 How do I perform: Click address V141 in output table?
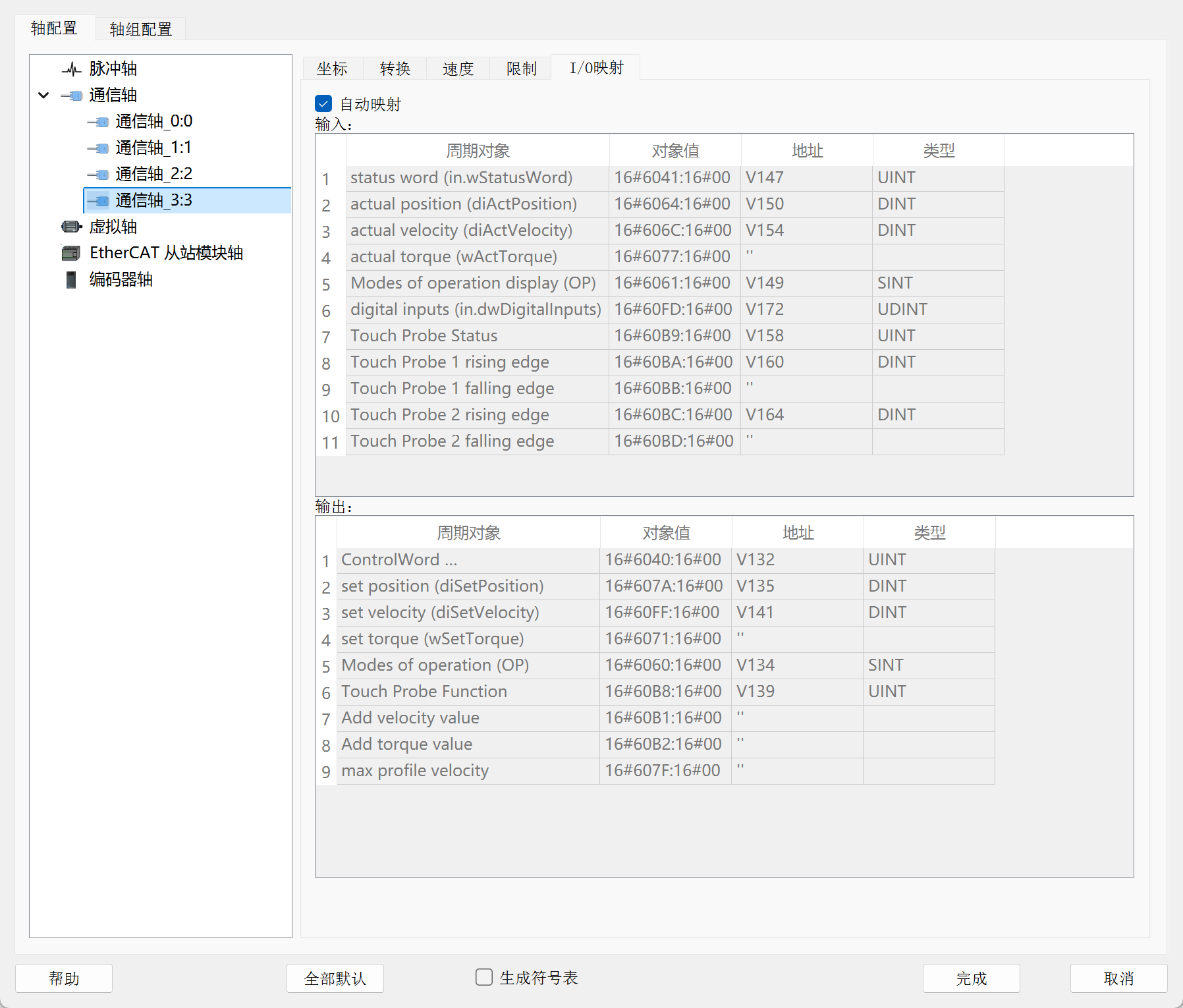coord(798,613)
